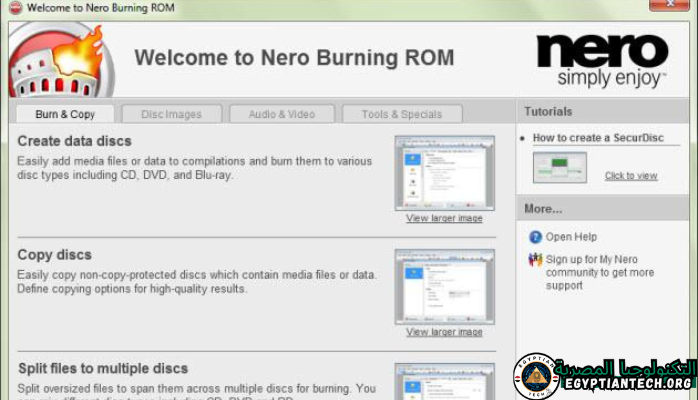This screenshot has height=400, width=698.
Task: View larger image for Copy discs
Action: [x=444, y=332]
